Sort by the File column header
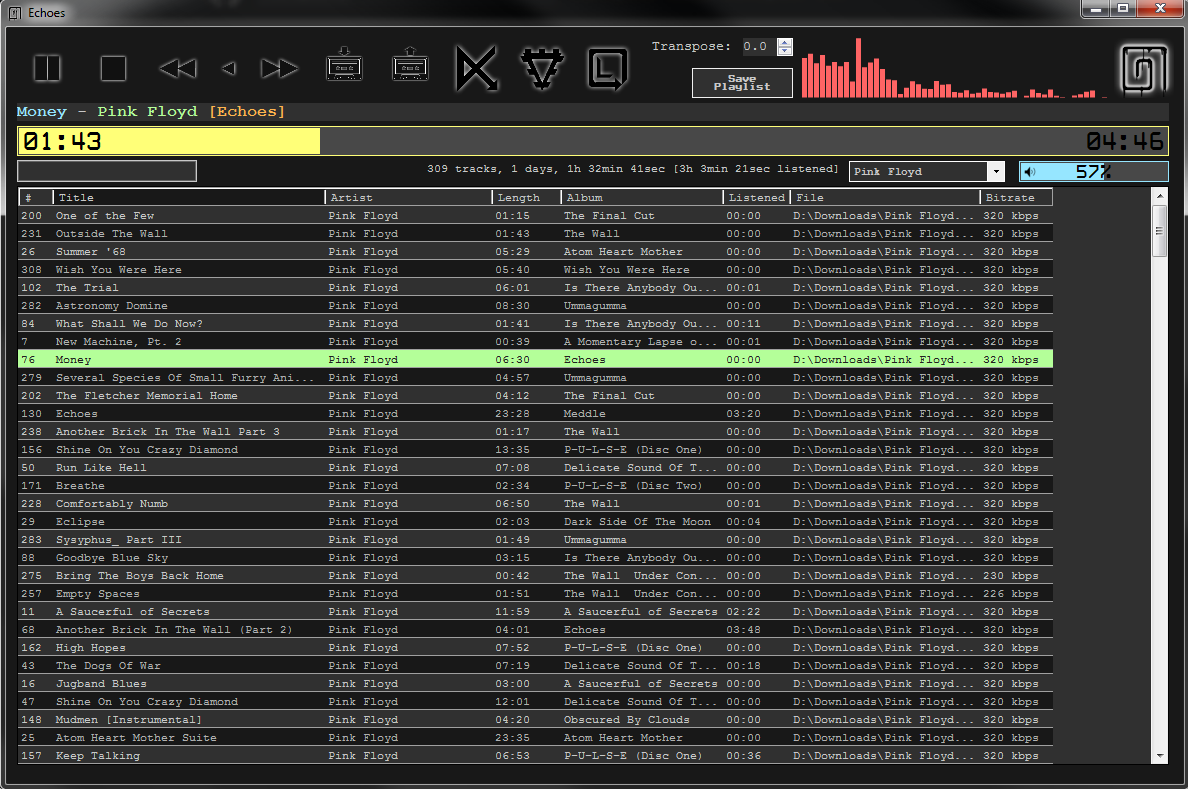The height and width of the screenshot is (789, 1188). click(x=885, y=197)
